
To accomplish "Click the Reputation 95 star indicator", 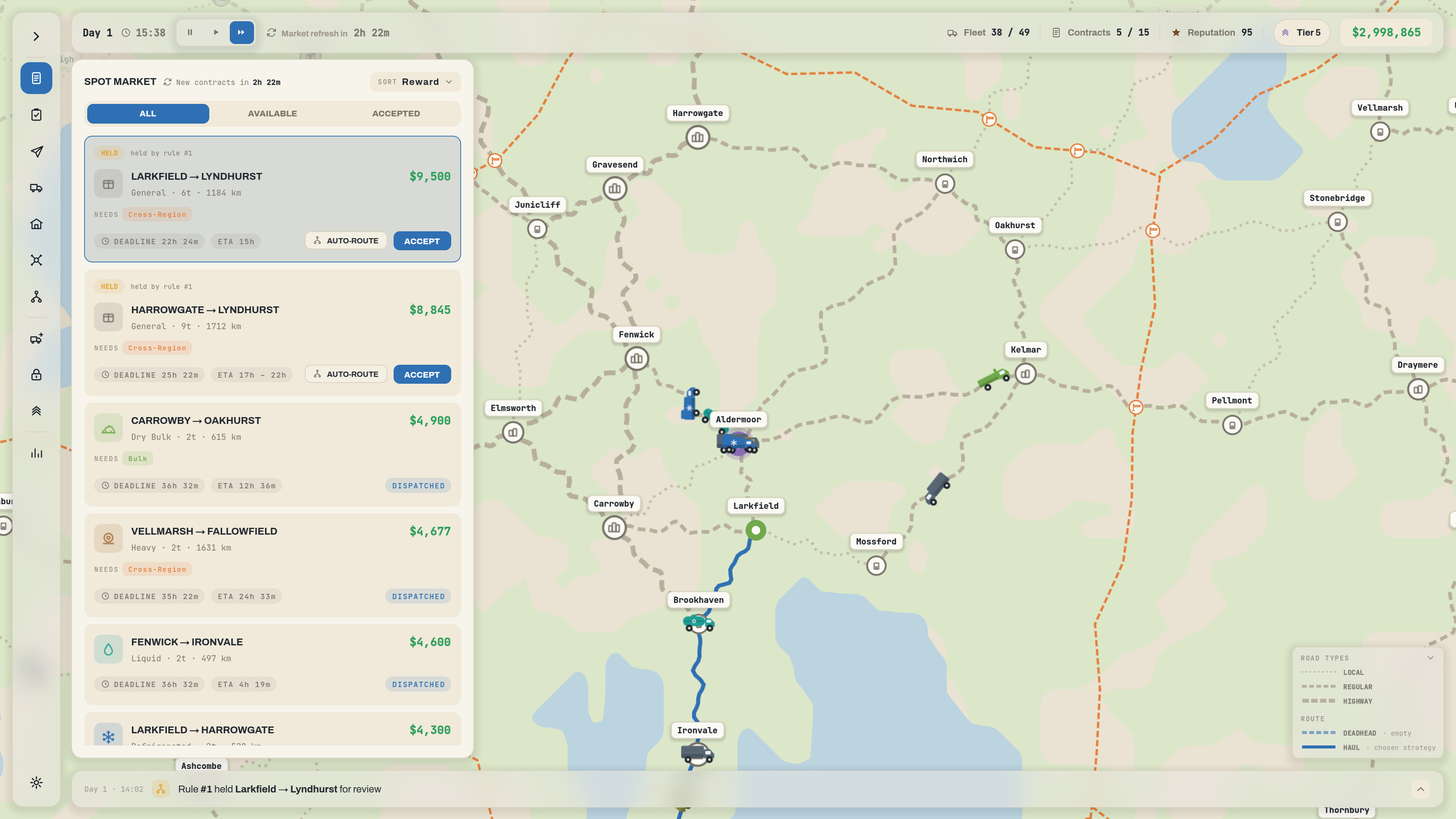I will (x=1212, y=33).
